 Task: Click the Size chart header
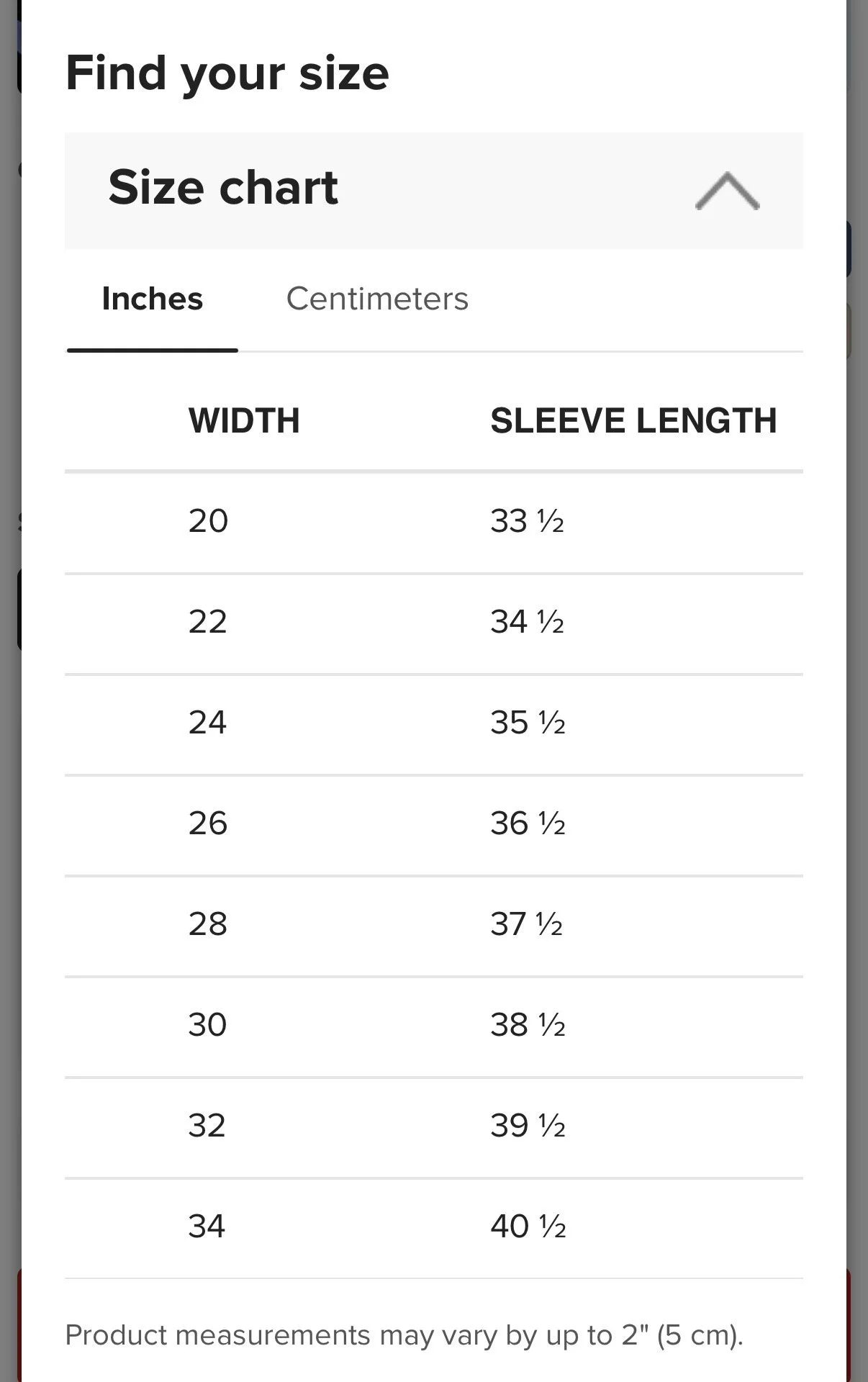click(x=223, y=188)
